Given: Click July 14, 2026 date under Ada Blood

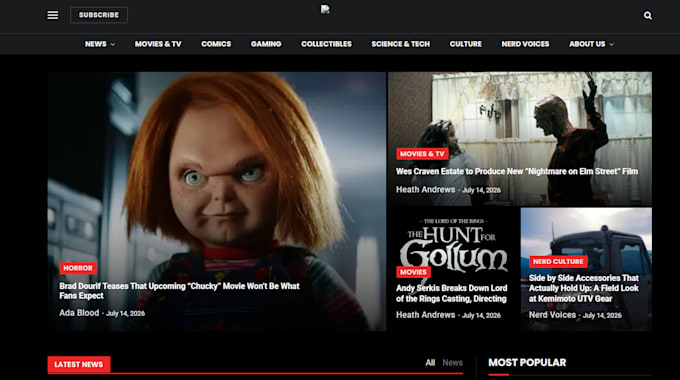Looking at the screenshot, I should point(126,313).
